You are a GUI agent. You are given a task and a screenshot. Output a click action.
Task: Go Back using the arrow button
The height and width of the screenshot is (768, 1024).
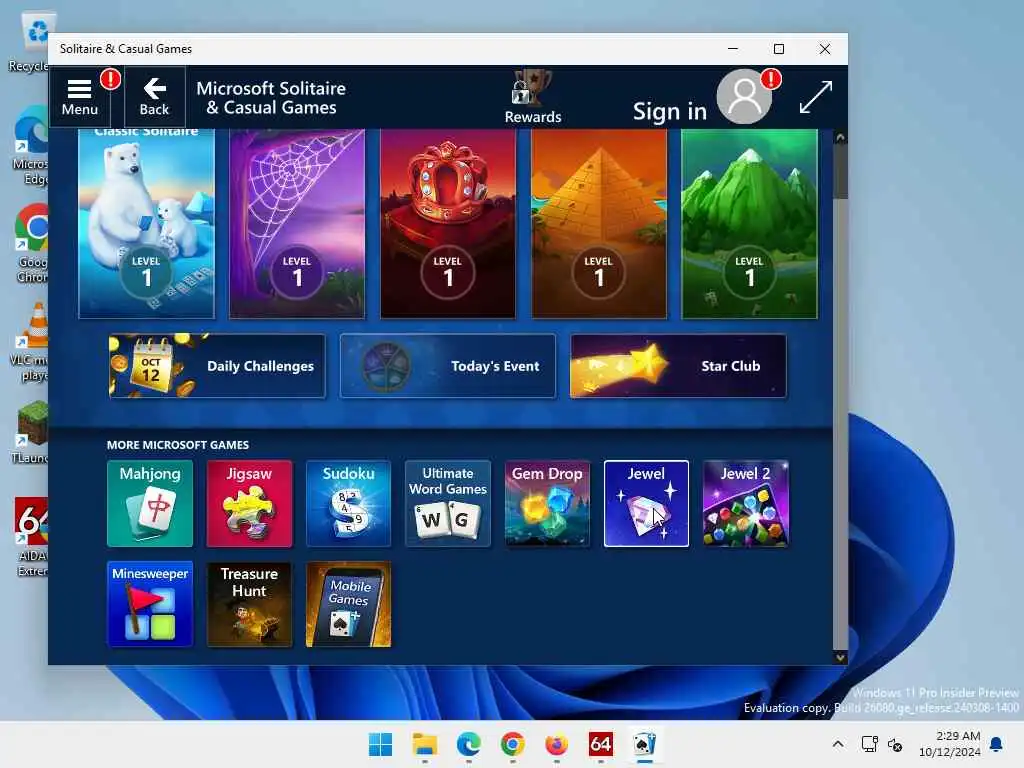(x=154, y=97)
